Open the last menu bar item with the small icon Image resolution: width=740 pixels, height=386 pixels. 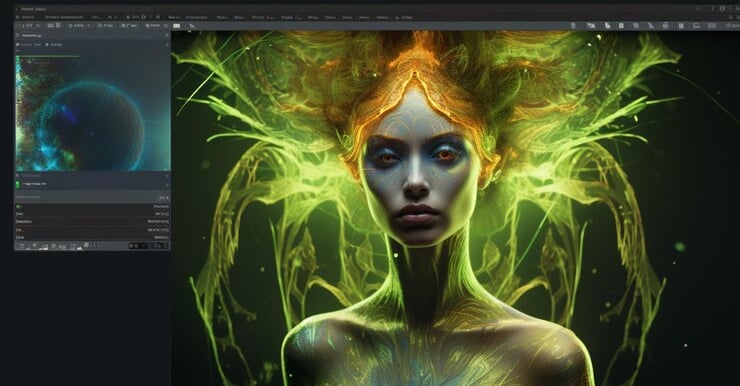point(404,17)
